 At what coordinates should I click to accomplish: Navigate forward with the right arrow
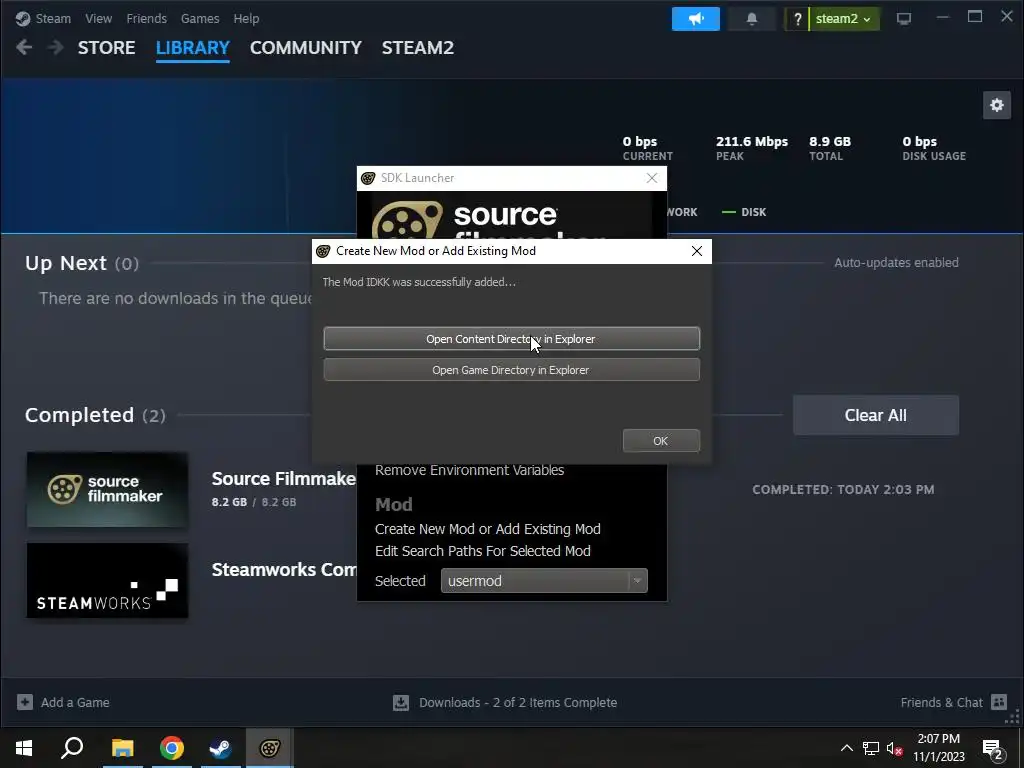coord(56,47)
